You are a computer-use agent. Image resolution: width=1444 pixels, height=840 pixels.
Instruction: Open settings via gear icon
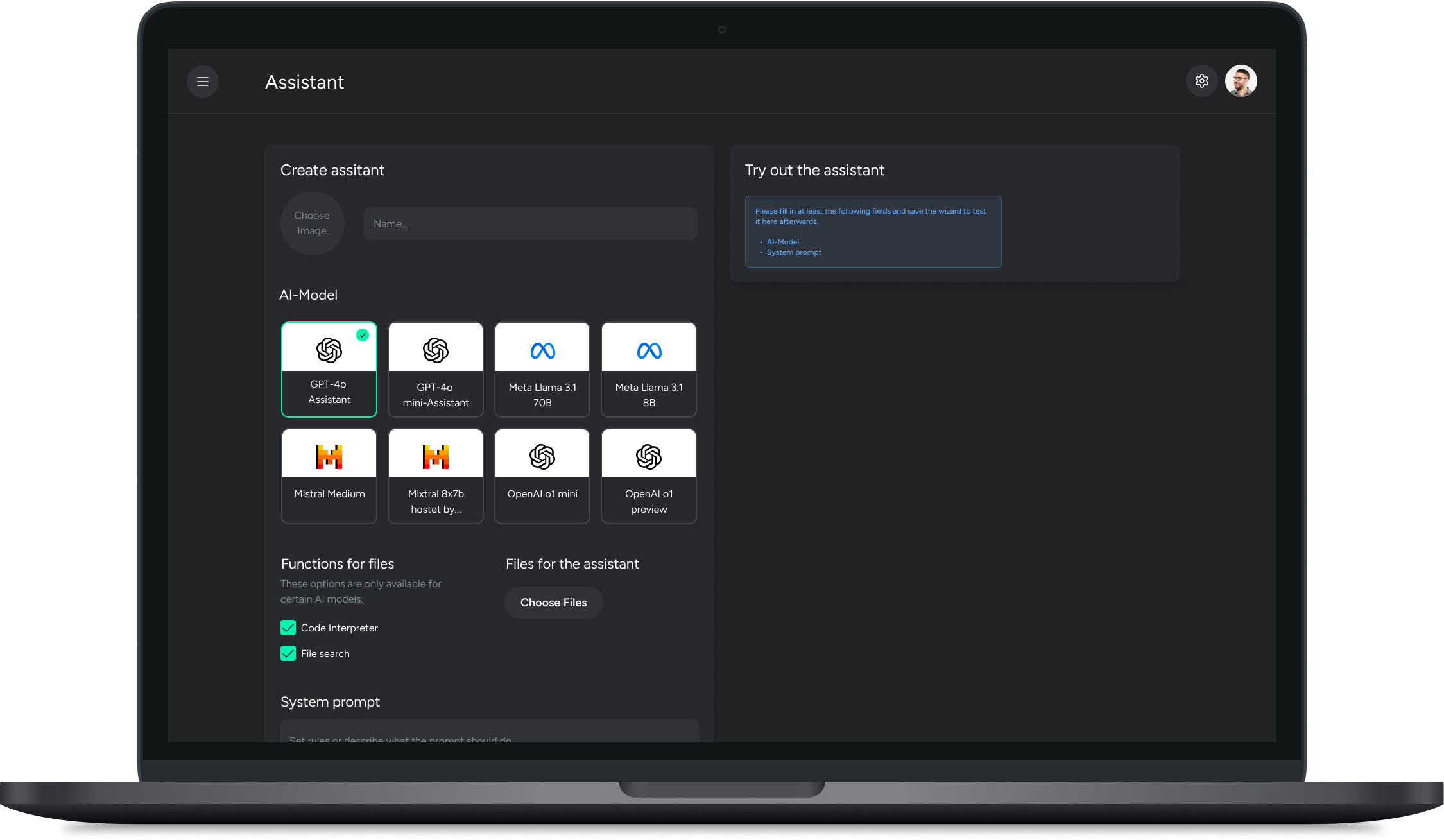[1201, 81]
